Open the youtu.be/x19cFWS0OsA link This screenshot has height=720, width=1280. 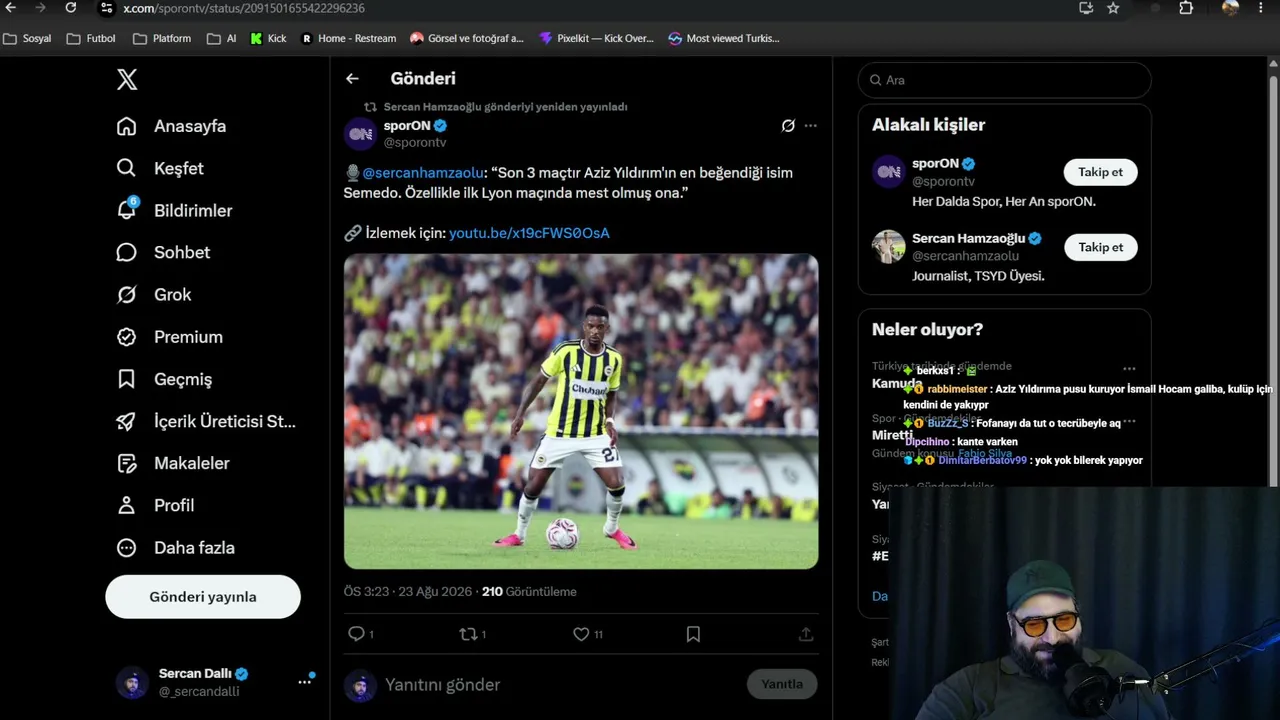tap(529, 233)
